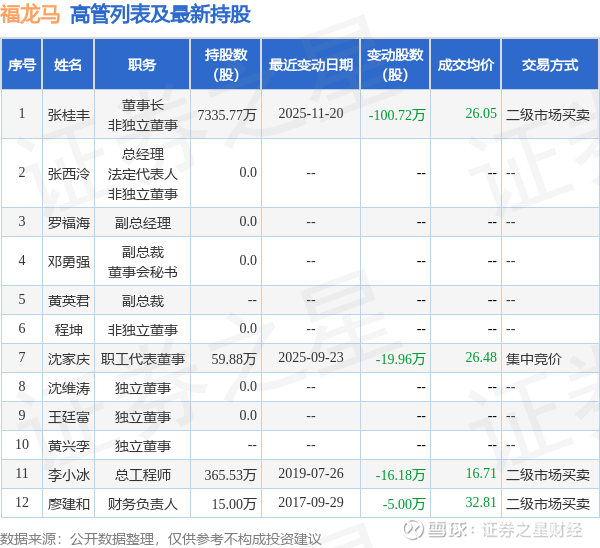The height and width of the screenshot is (548, 600).
Task: Select the 姓名 column header
Action: click(x=68, y=64)
